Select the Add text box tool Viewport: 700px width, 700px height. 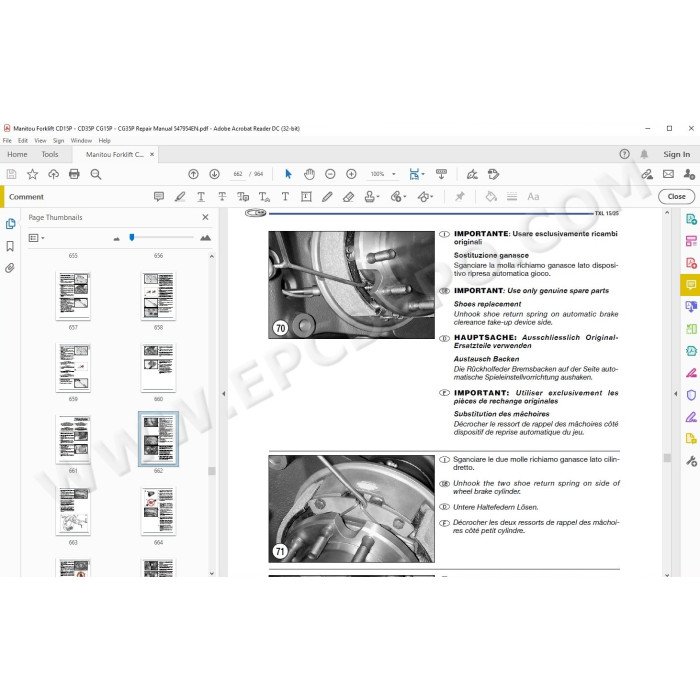306,196
